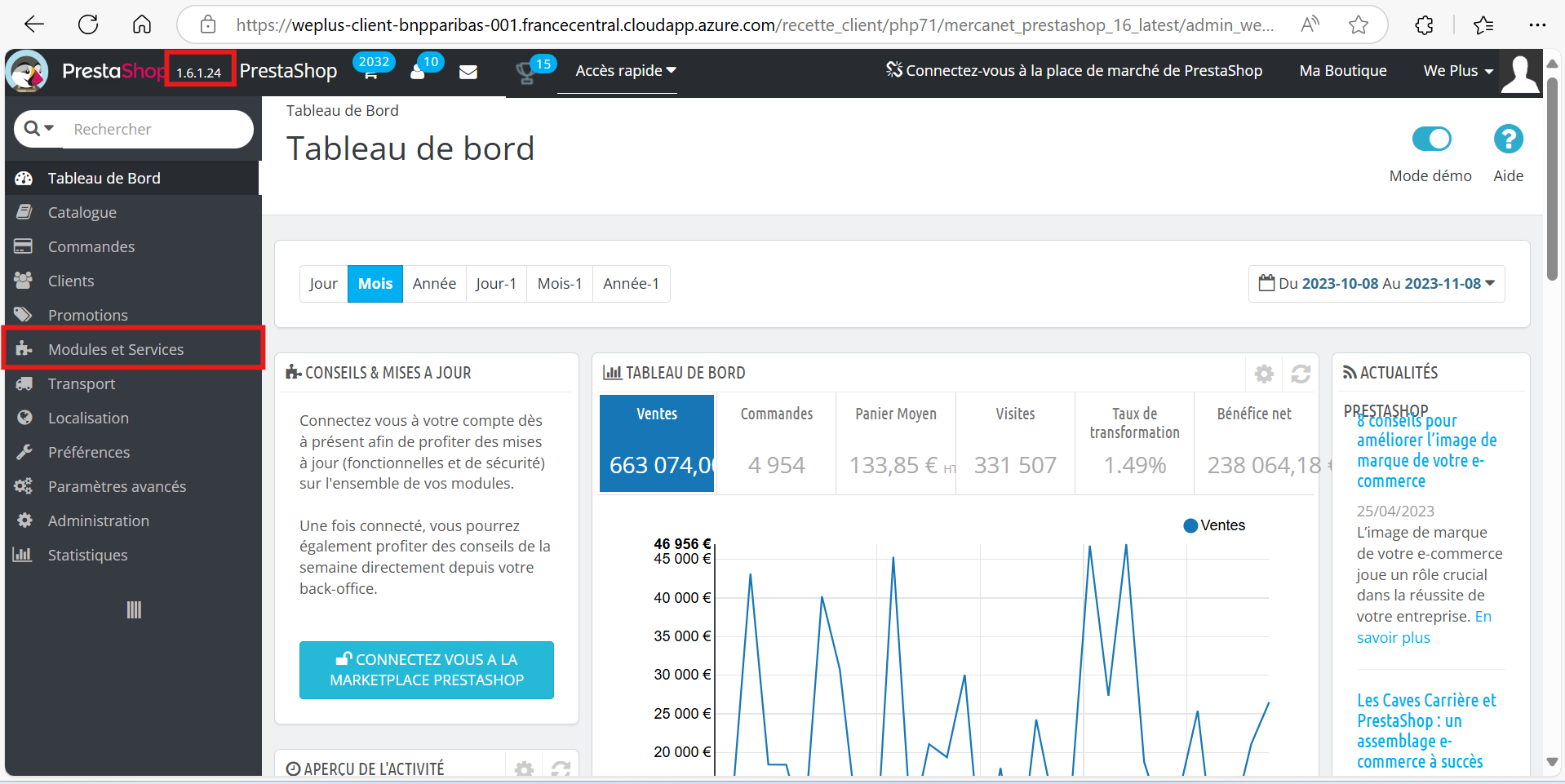Go to browser home page icon
Screen dimensions: 1565x784
(x=142, y=24)
